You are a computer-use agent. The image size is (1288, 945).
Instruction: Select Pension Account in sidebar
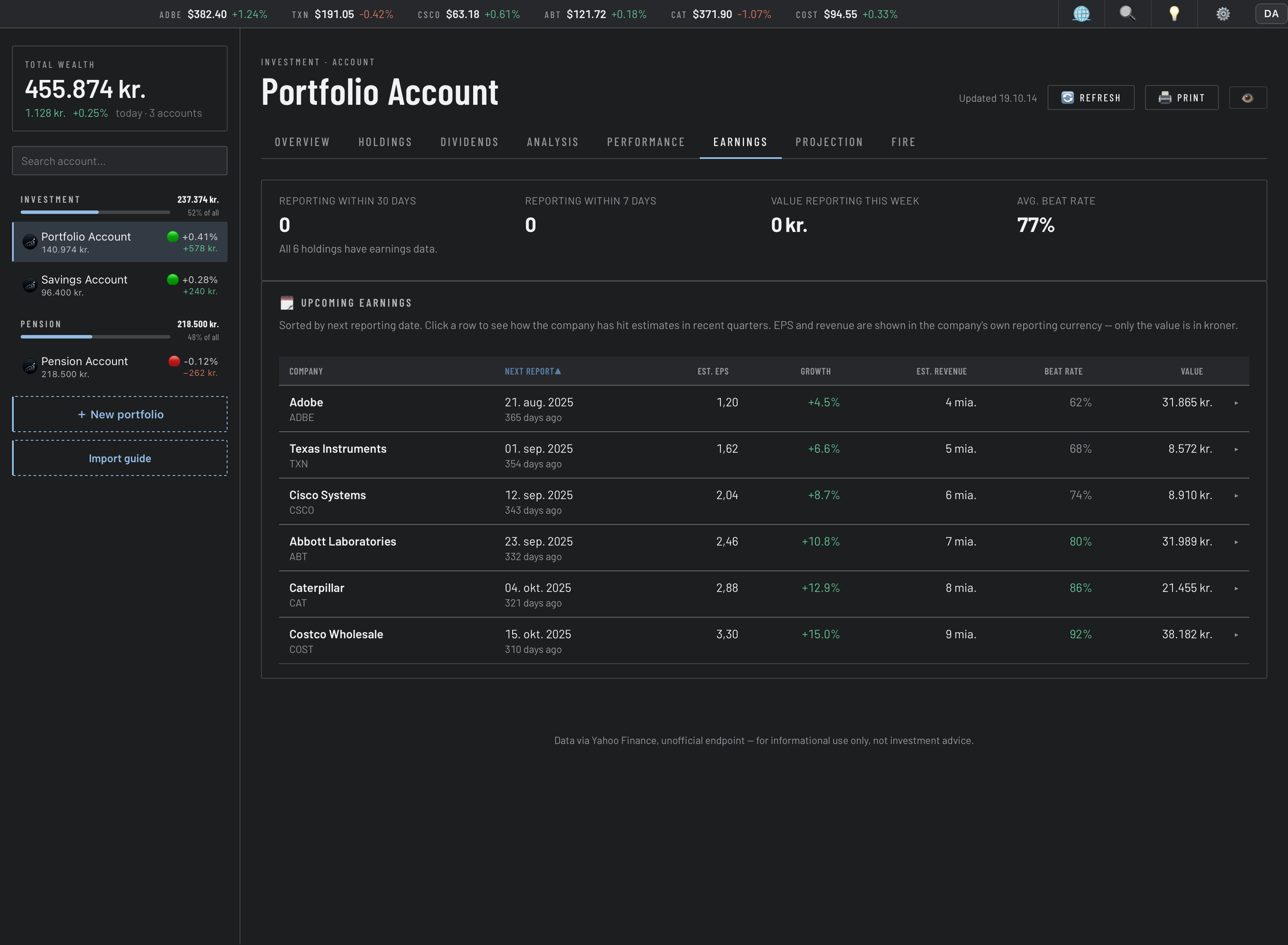click(x=120, y=367)
